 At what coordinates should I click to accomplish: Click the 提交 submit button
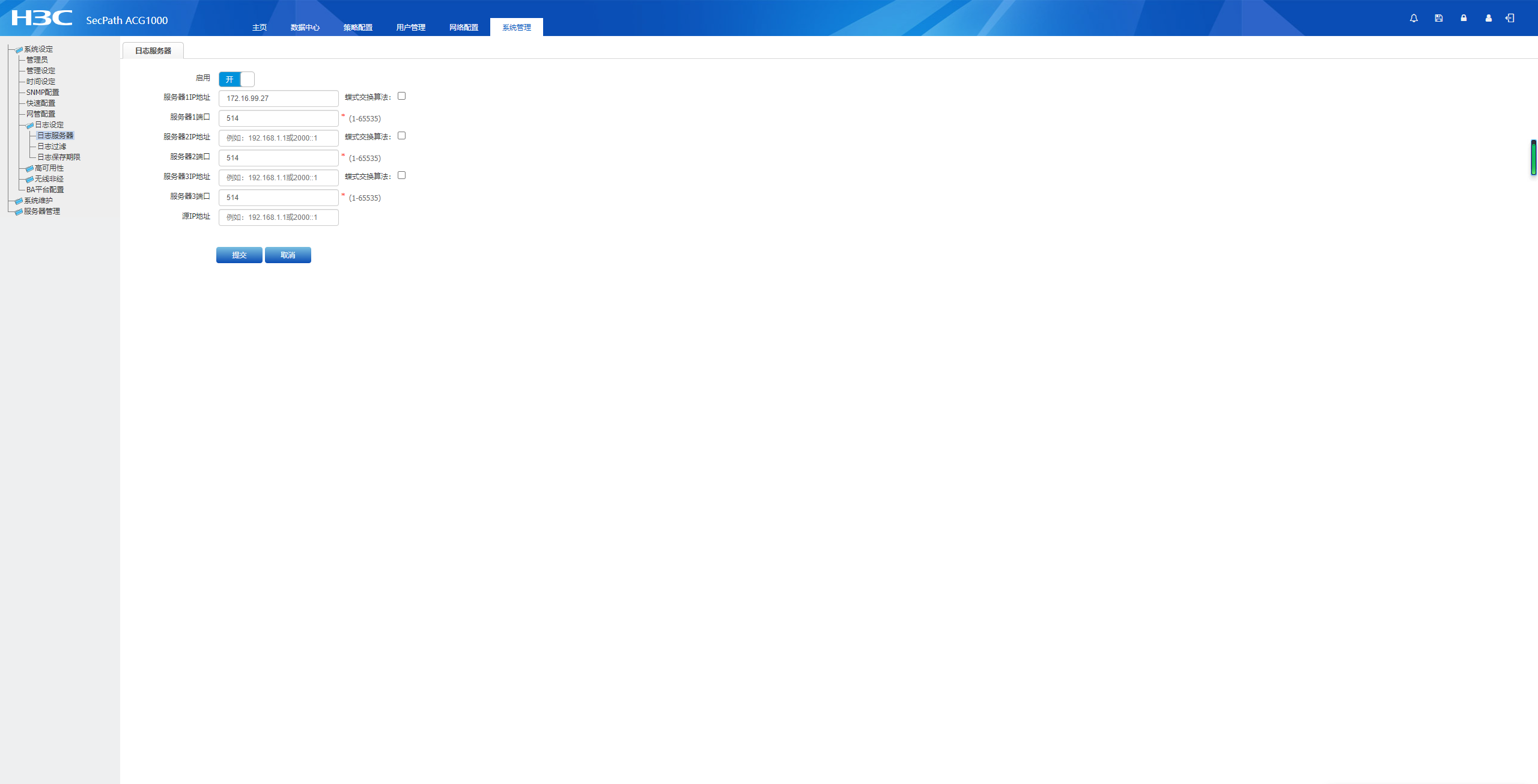(239, 255)
